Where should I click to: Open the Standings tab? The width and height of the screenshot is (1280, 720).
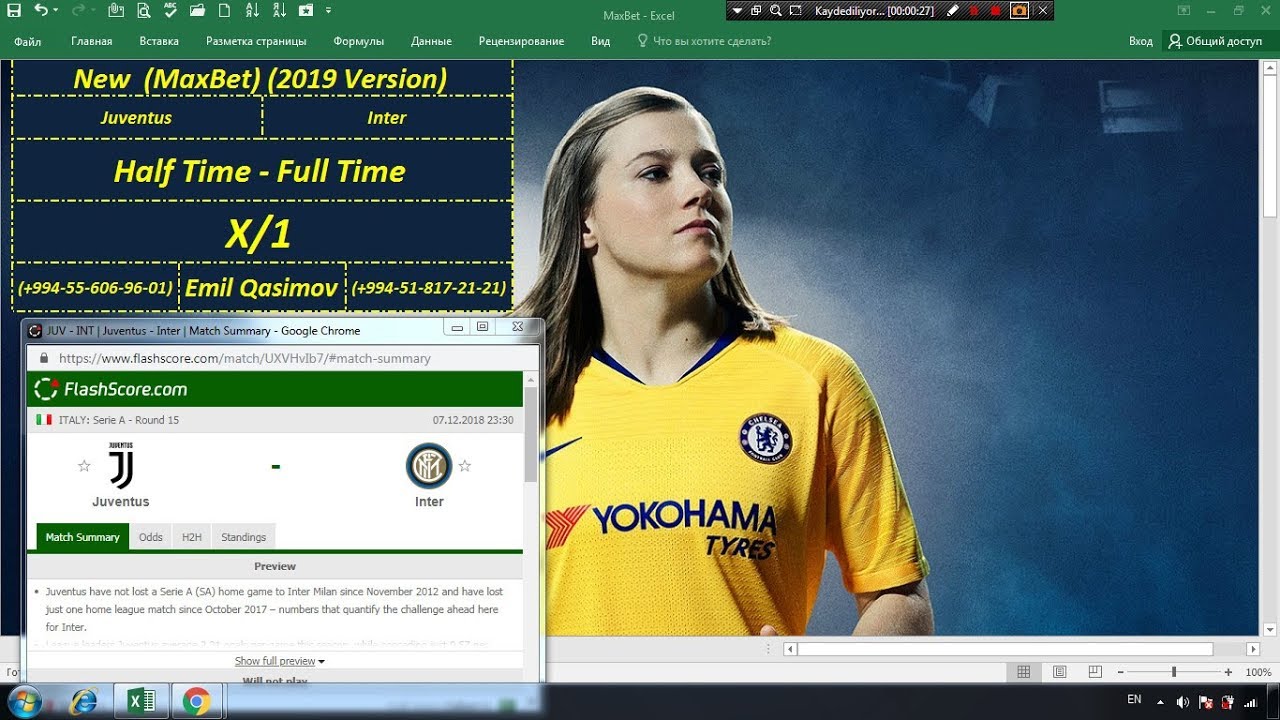coord(244,537)
